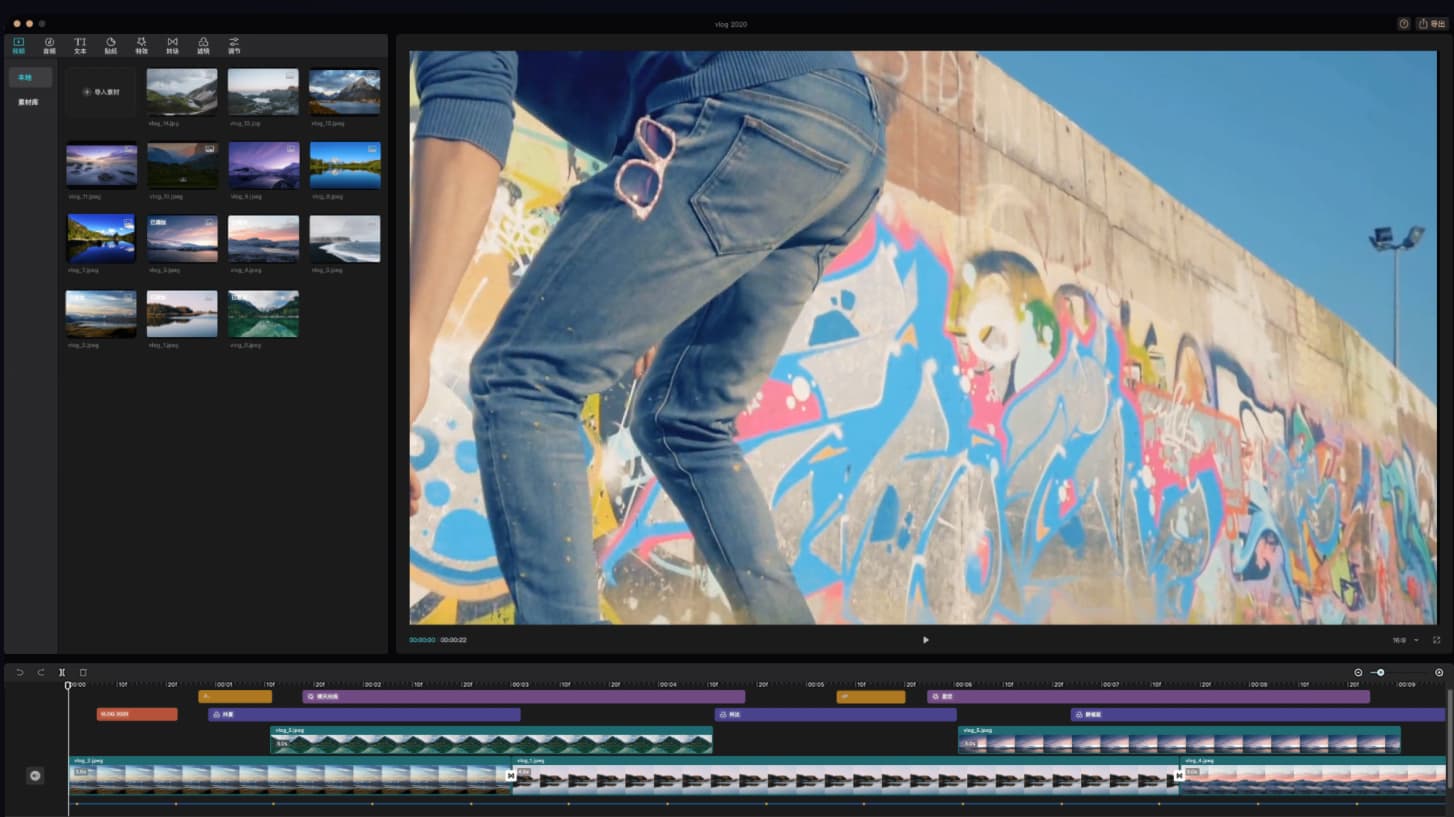Click the delete trash icon in timeline toolbar
Screen dimensions: 1454x817
(x=83, y=673)
